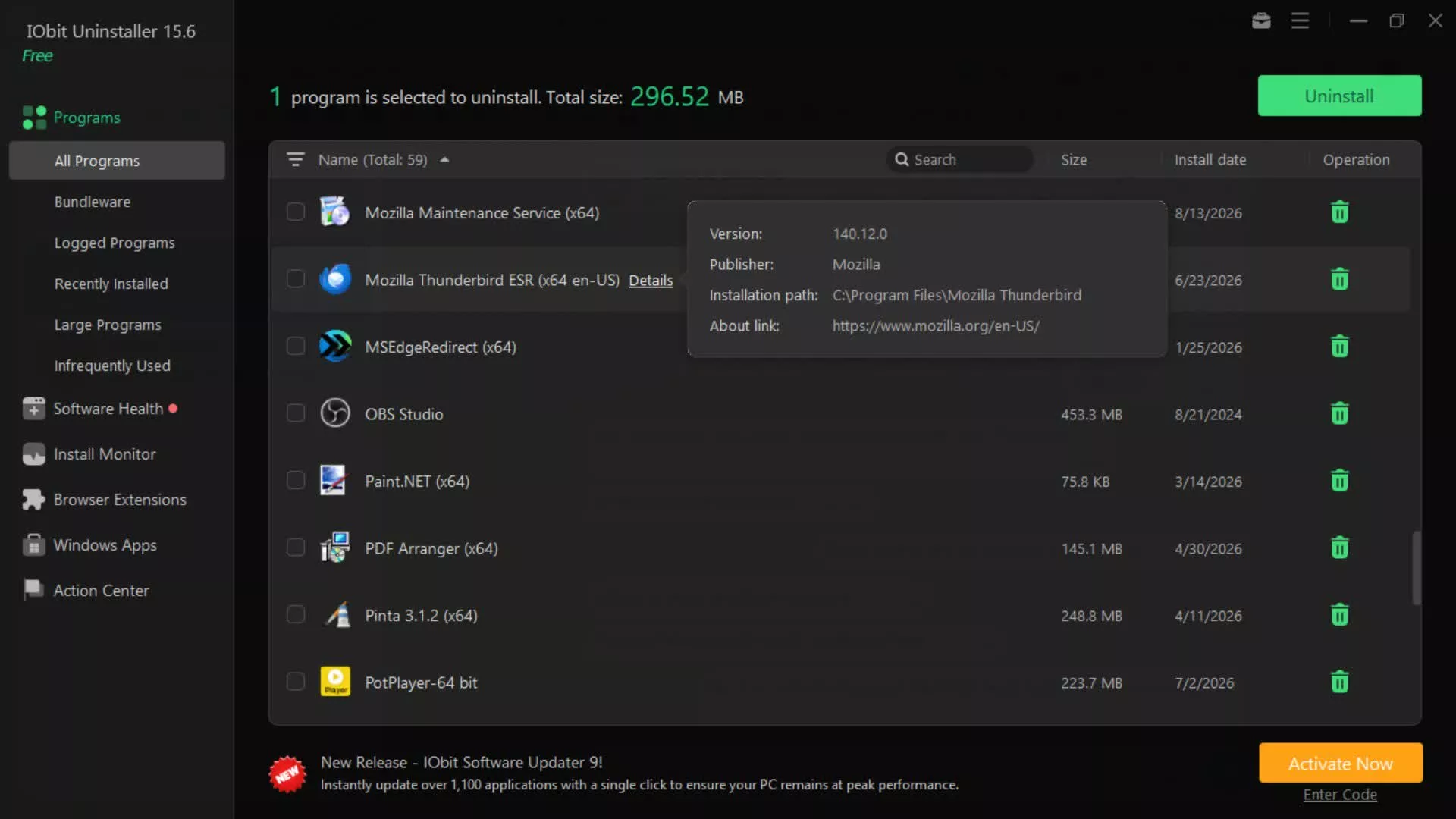This screenshot has height=819, width=1456.
Task: Click the New Release Software Updater headline
Action: 461,762
